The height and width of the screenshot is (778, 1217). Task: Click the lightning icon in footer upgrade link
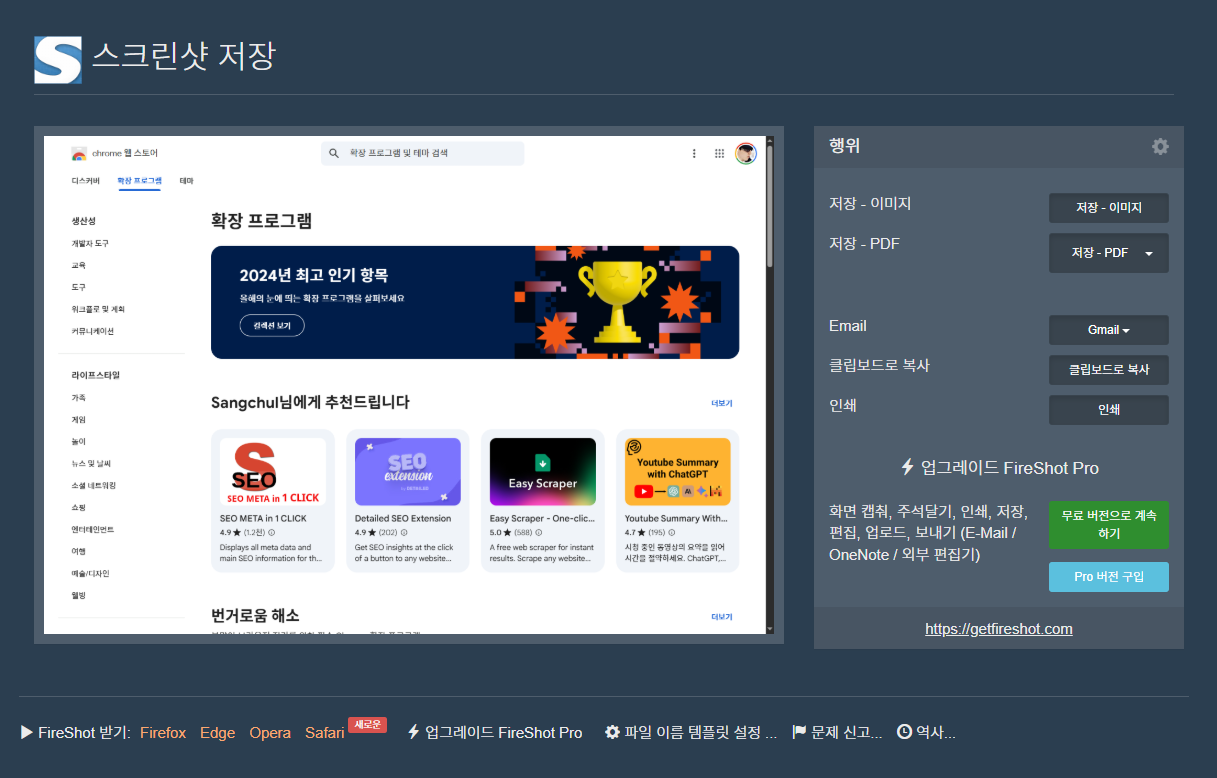pos(413,732)
